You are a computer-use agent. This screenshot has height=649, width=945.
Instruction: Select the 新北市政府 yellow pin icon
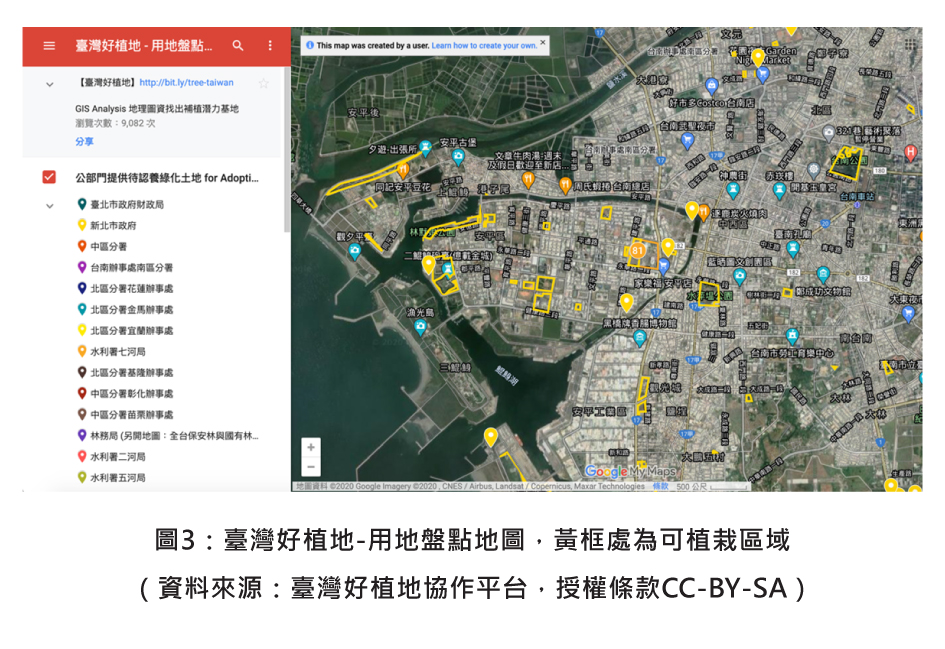pyautogui.click(x=82, y=224)
